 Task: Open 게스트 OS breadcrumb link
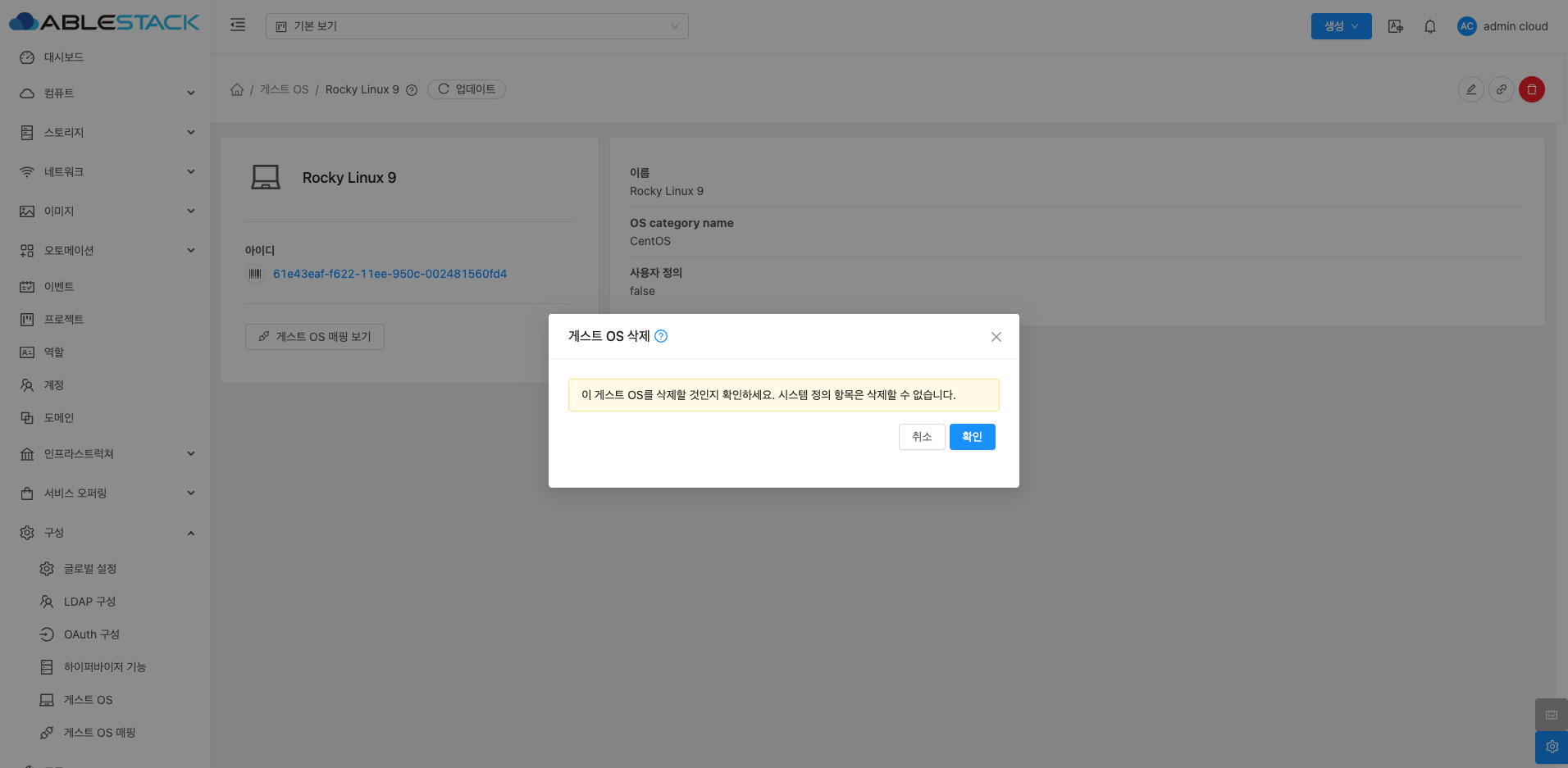(285, 89)
